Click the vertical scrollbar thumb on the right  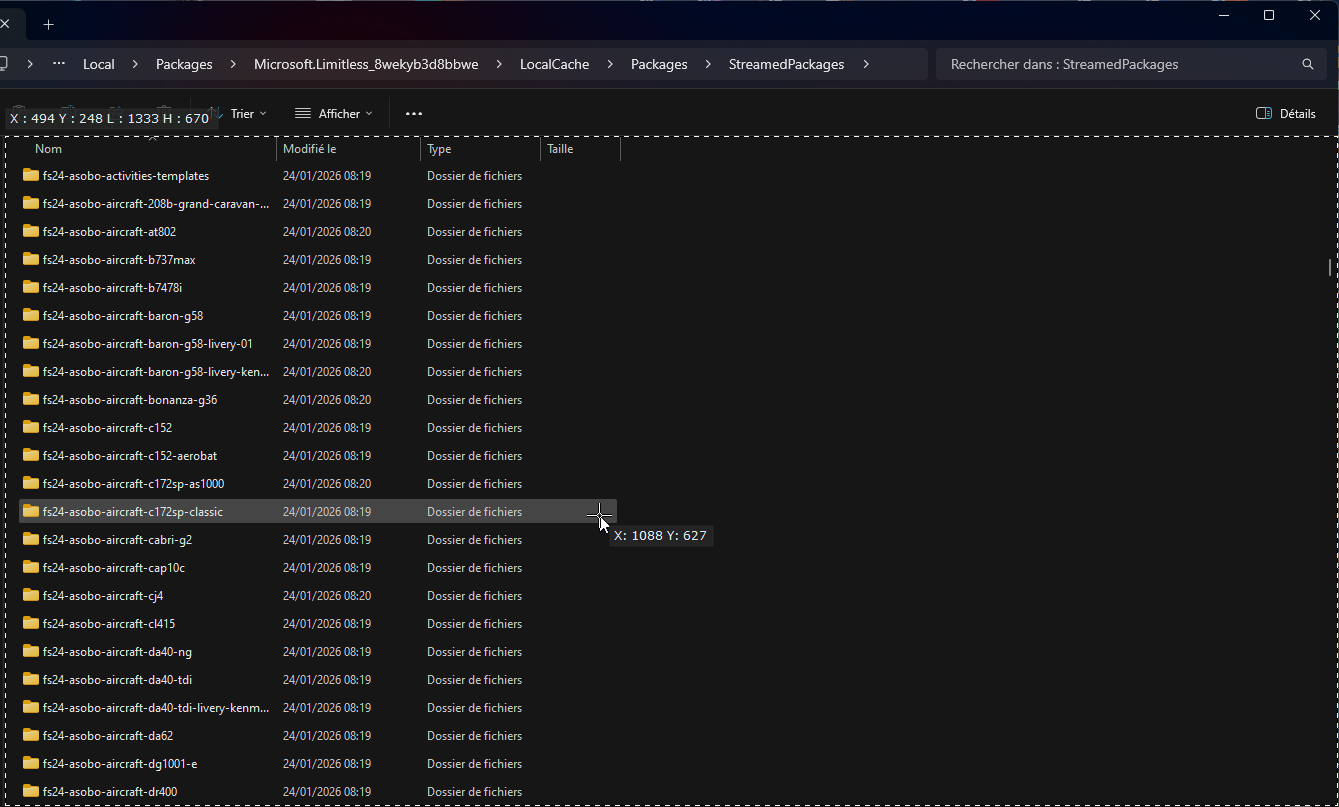(x=1329, y=267)
